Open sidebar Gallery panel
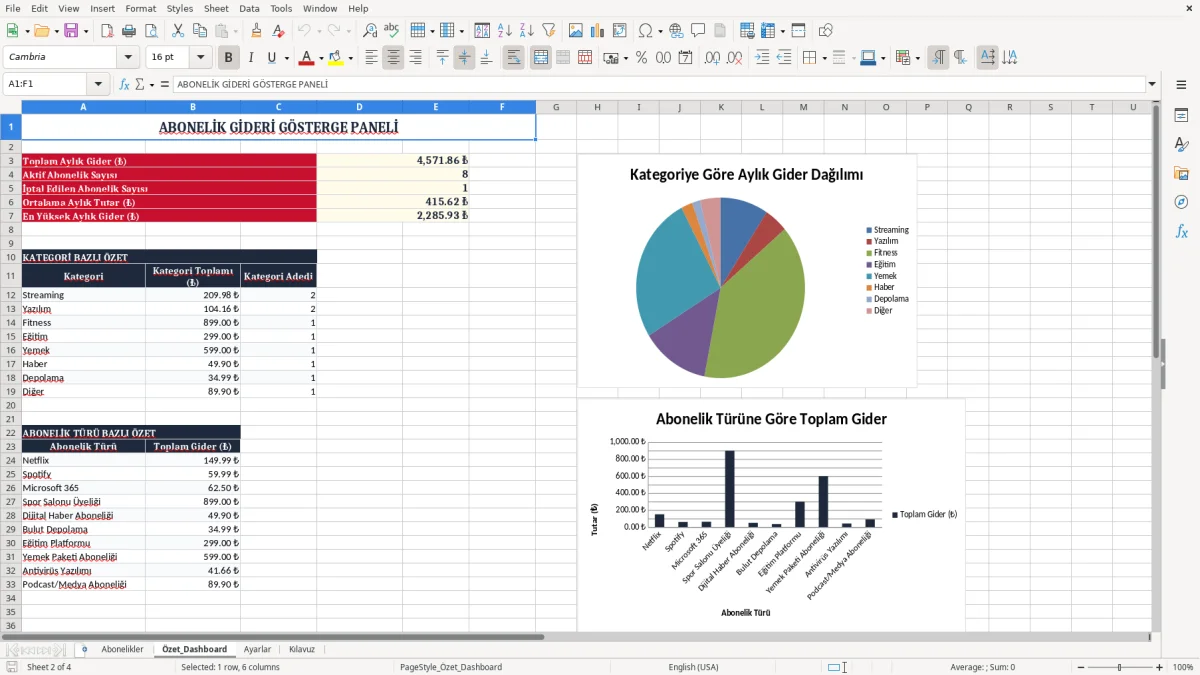The image size is (1200, 675). [1181, 173]
